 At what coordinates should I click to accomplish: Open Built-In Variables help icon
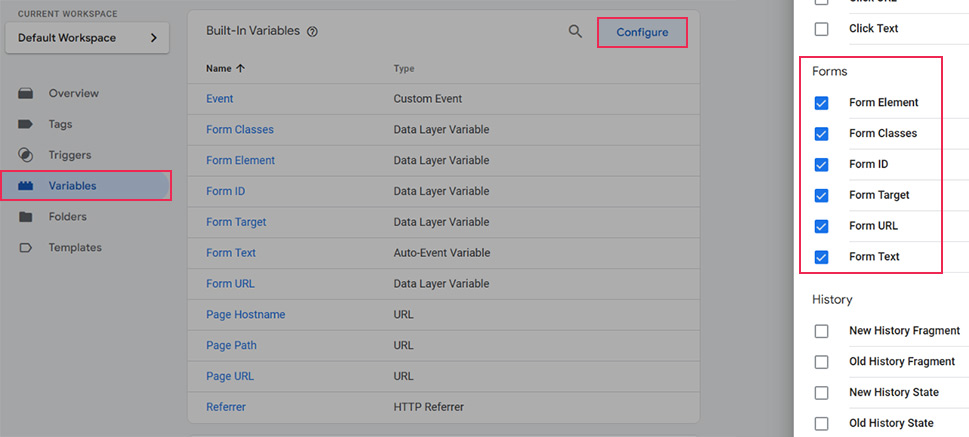pos(312,32)
